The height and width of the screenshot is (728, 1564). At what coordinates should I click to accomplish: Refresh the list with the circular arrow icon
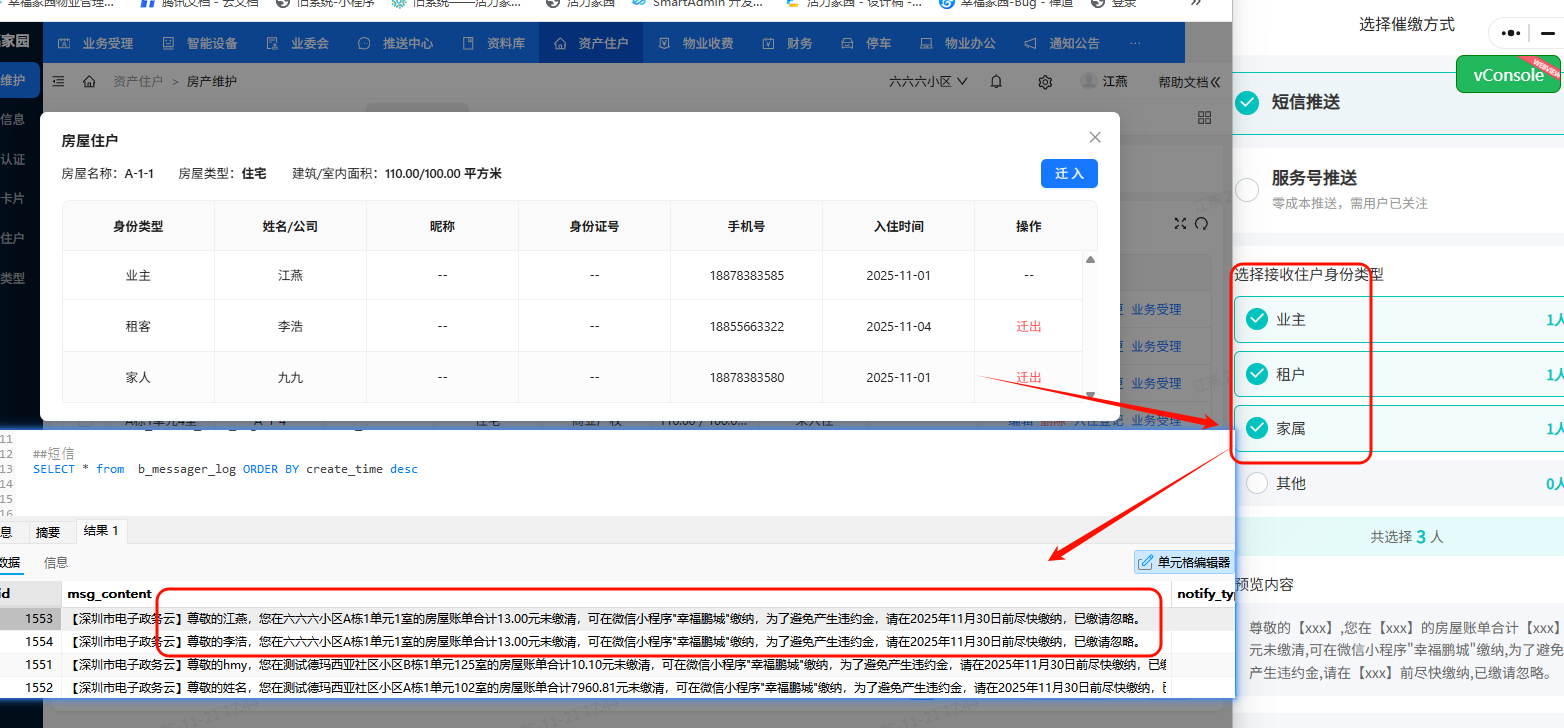(1204, 224)
